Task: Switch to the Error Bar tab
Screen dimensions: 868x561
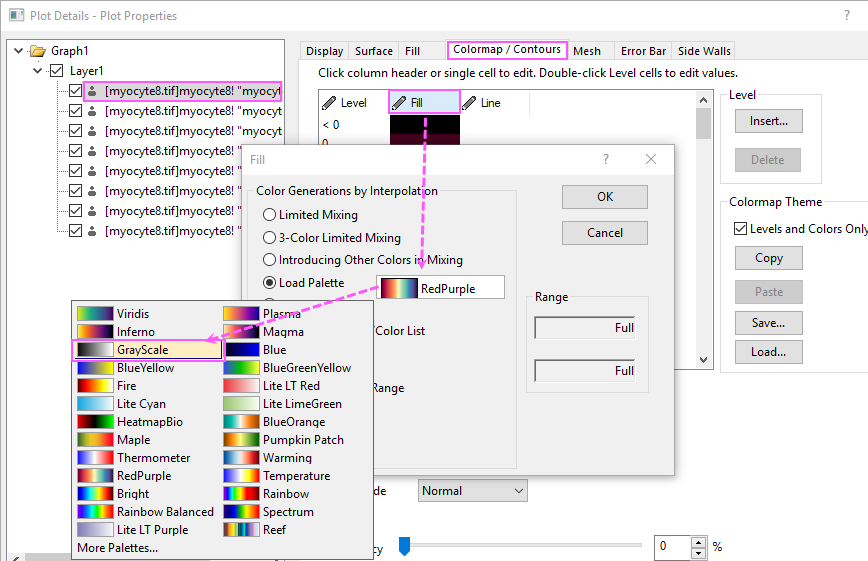Action: click(x=643, y=51)
